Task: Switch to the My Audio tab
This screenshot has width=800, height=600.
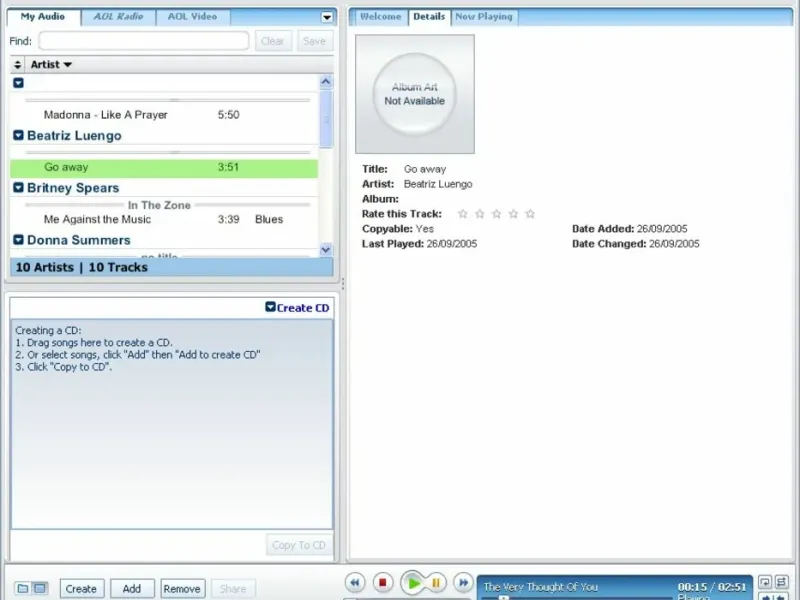Action: pos(43,17)
